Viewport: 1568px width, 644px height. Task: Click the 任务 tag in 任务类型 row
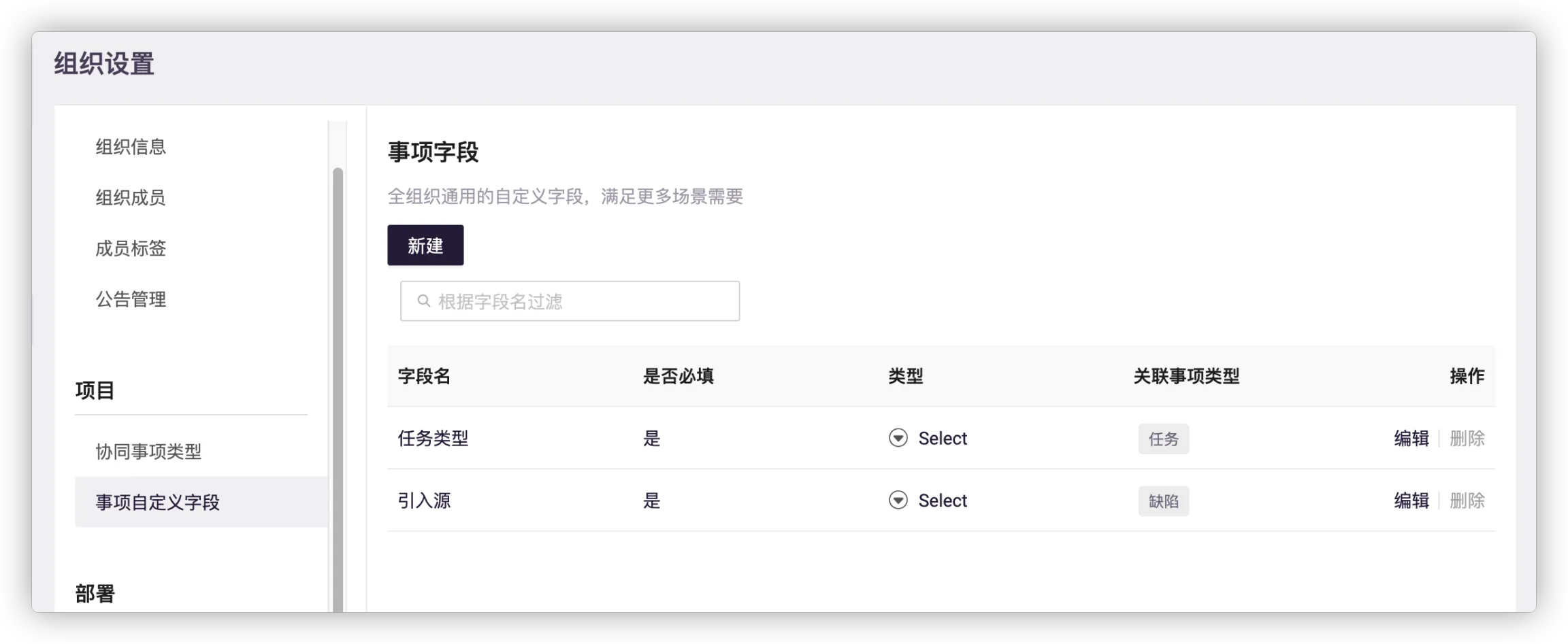click(1163, 439)
